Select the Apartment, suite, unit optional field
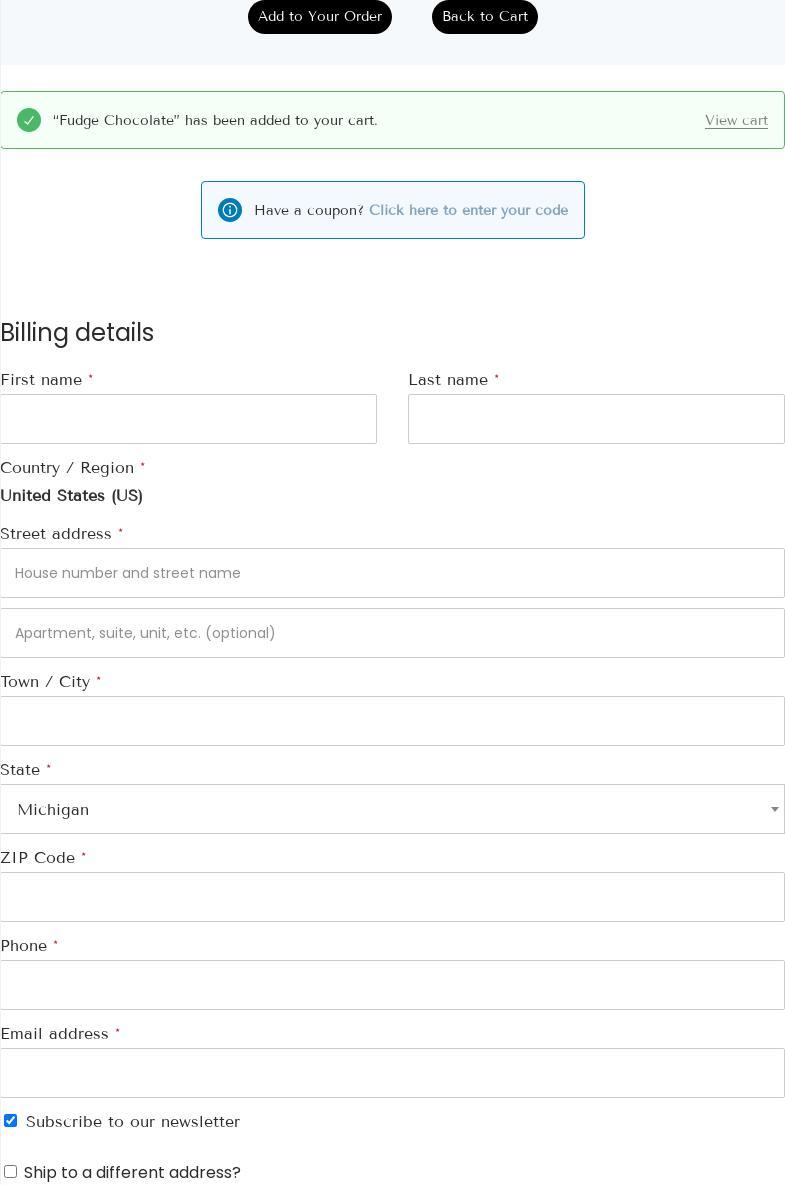This screenshot has width=785, height=1185. (x=392, y=633)
